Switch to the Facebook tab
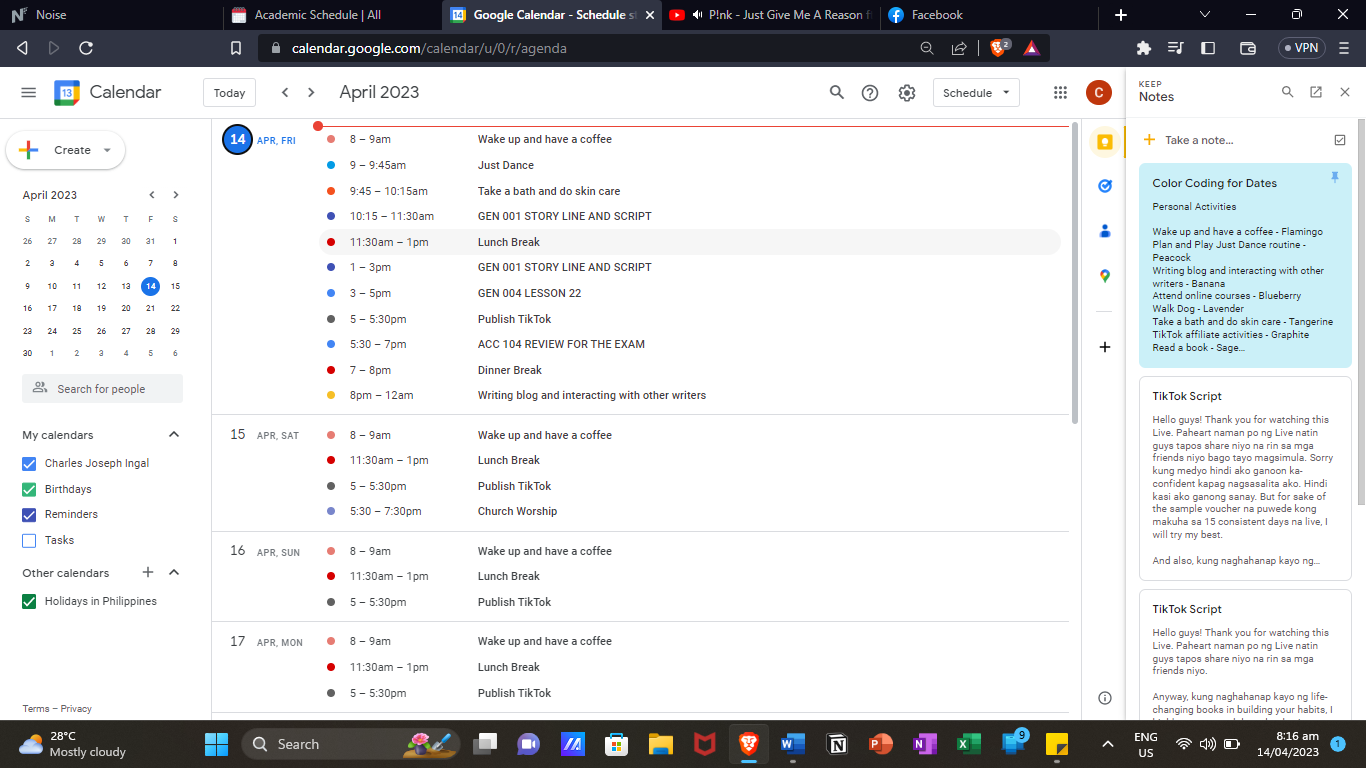 click(x=990, y=15)
